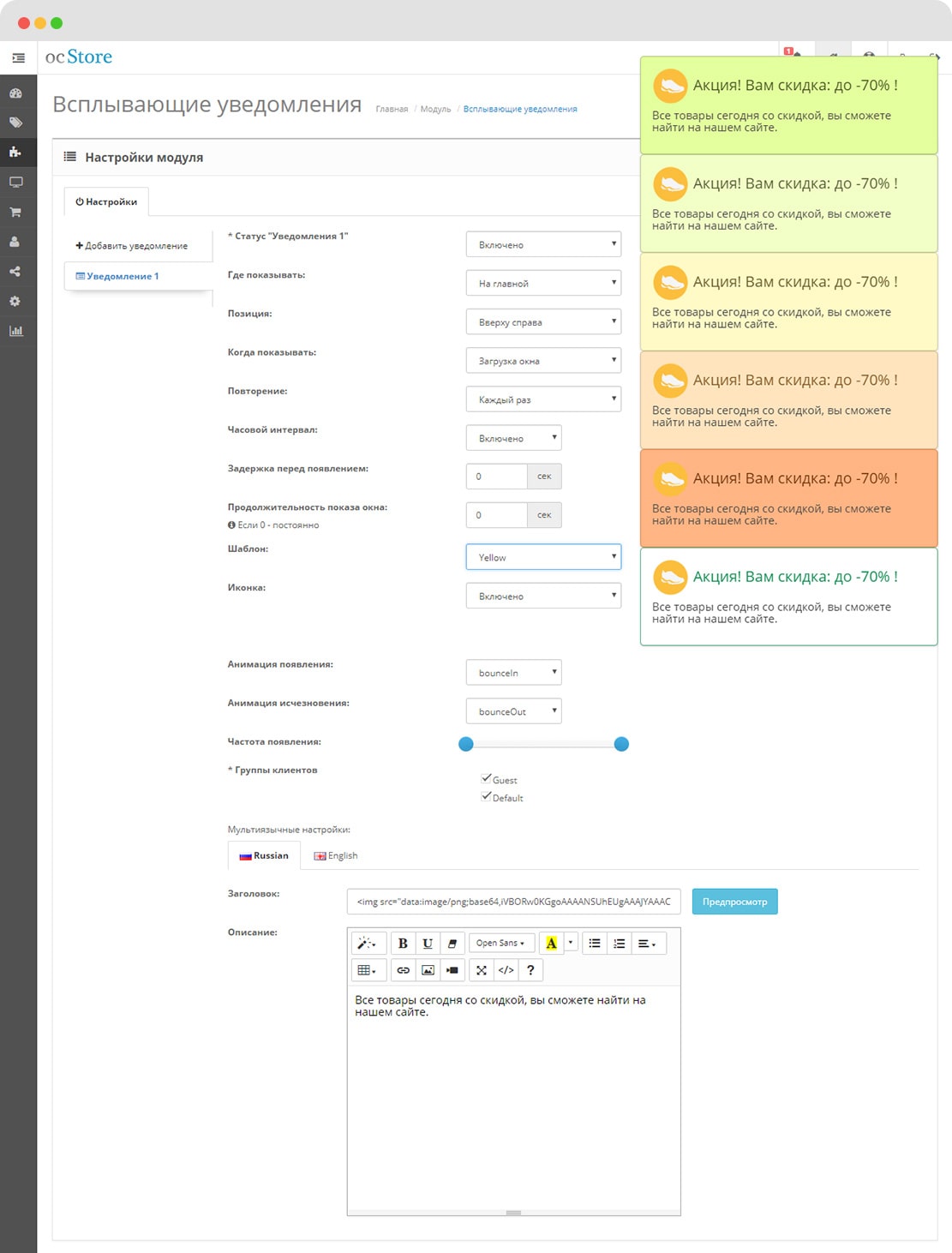
Task: Toggle the sidebar menu hamburger icon
Action: pyautogui.click(x=18, y=57)
